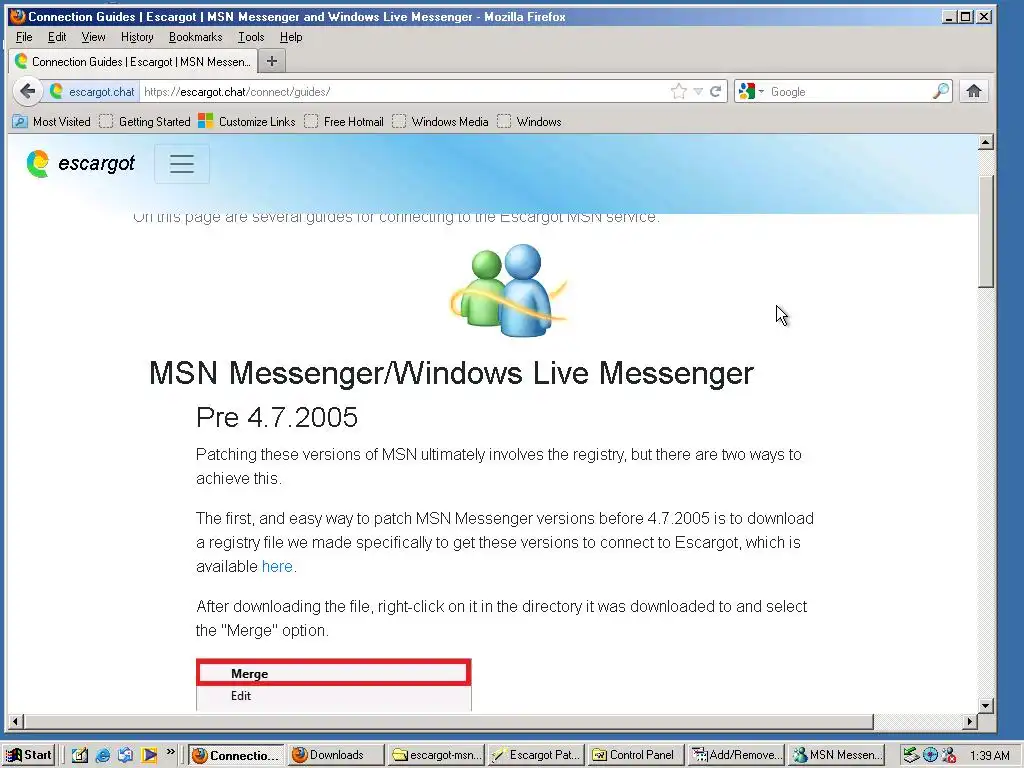
Task: Open the bookmarks dropdown arrow beside the star
Action: click(x=698, y=91)
